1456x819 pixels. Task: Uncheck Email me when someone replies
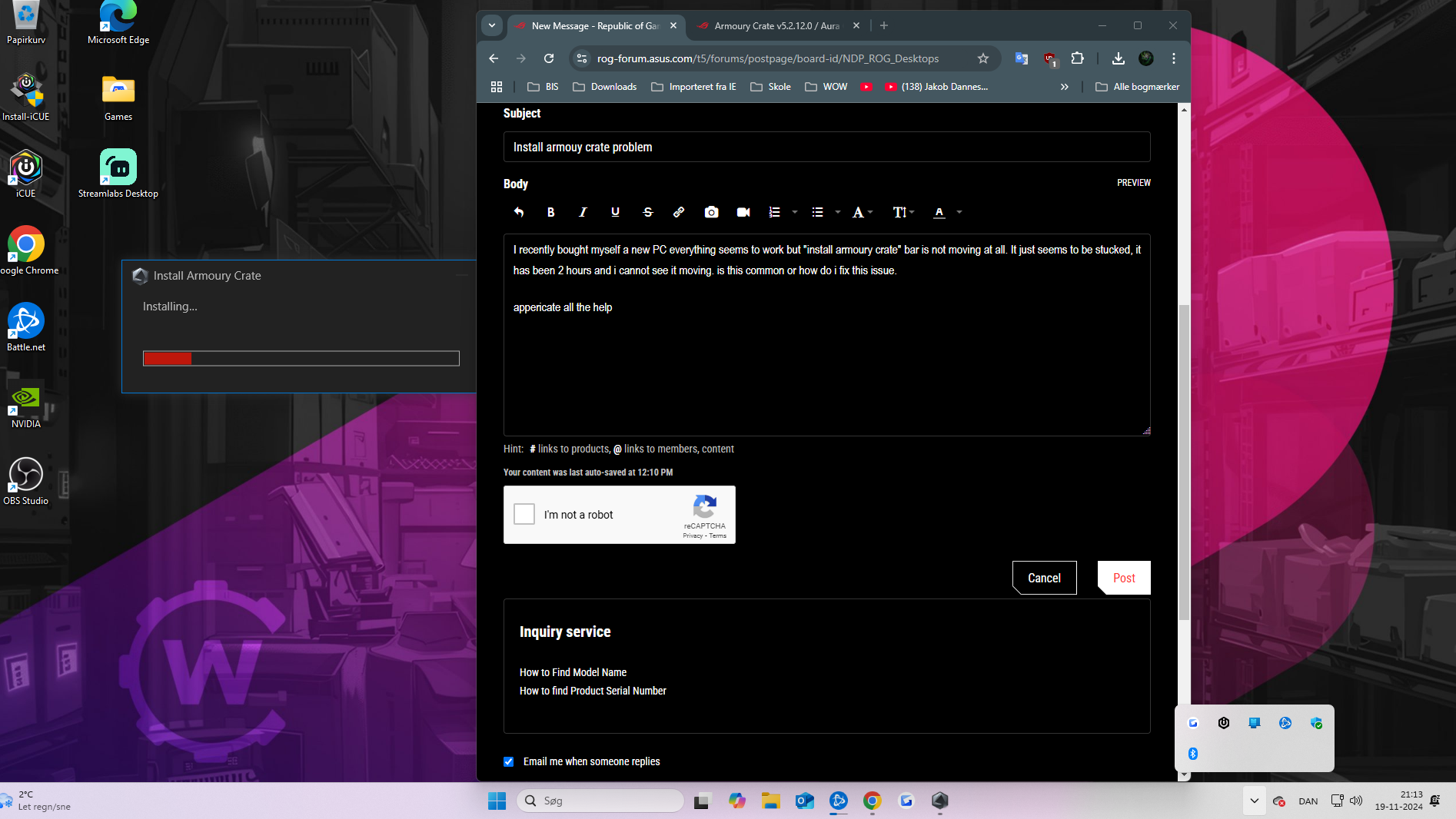(508, 761)
